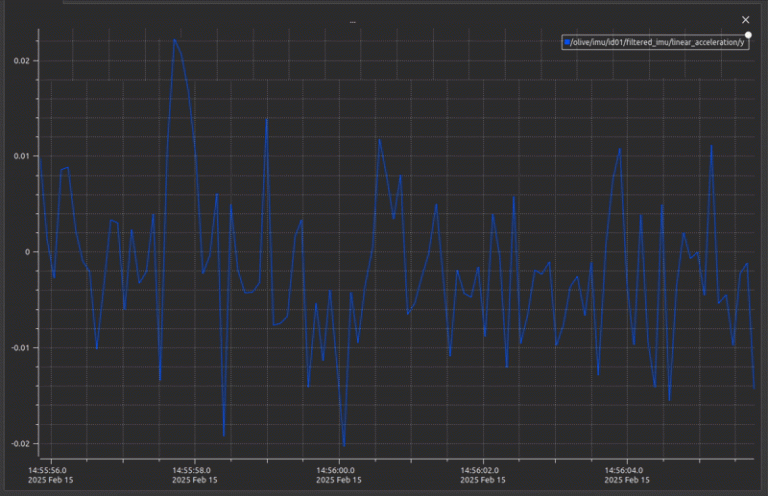
Task: Click the -0.02 y-axis label
Action: [x=21, y=444]
